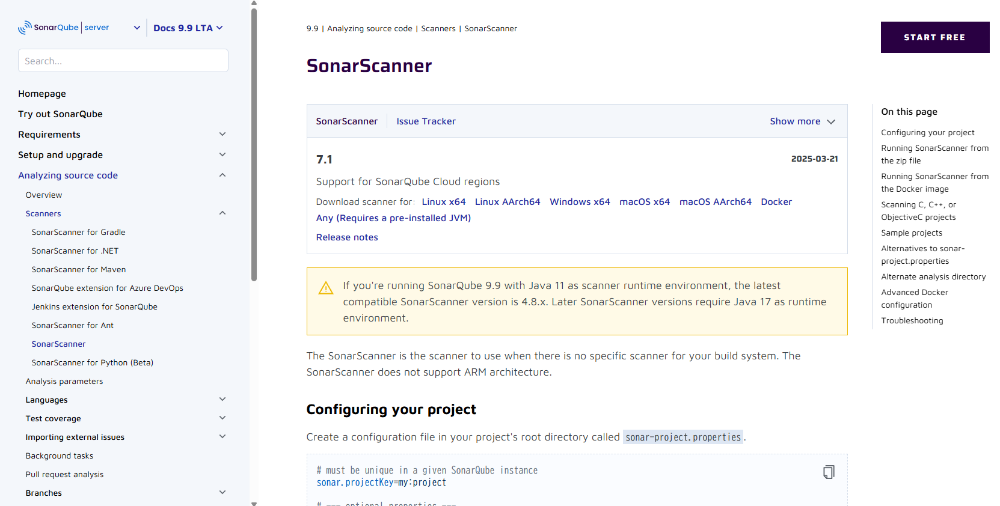Screen dimensions: 1000x506
Task: Select the SonarScanner tab in release box
Action: pos(347,121)
